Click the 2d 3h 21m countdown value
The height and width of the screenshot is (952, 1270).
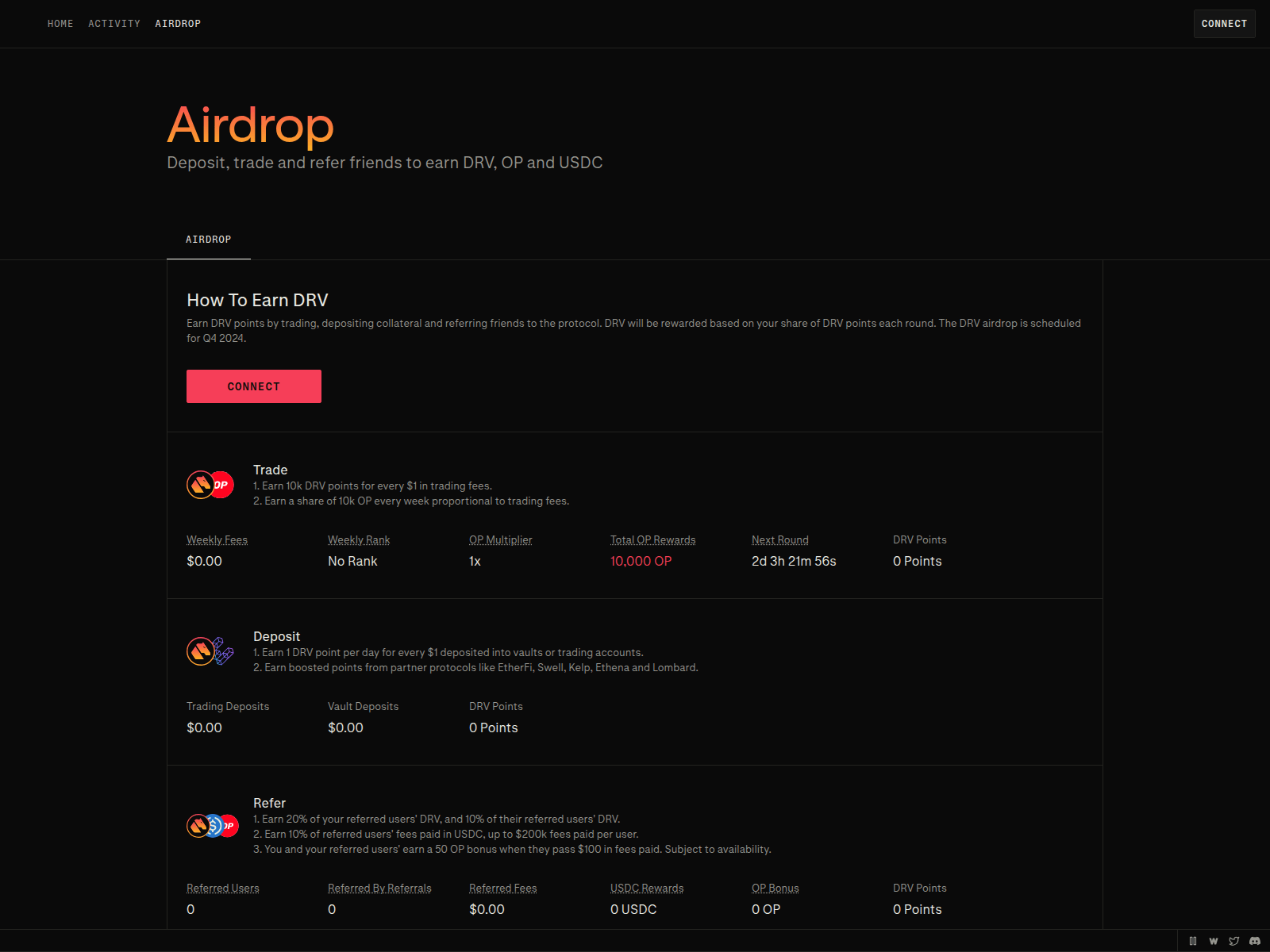click(794, 561)
